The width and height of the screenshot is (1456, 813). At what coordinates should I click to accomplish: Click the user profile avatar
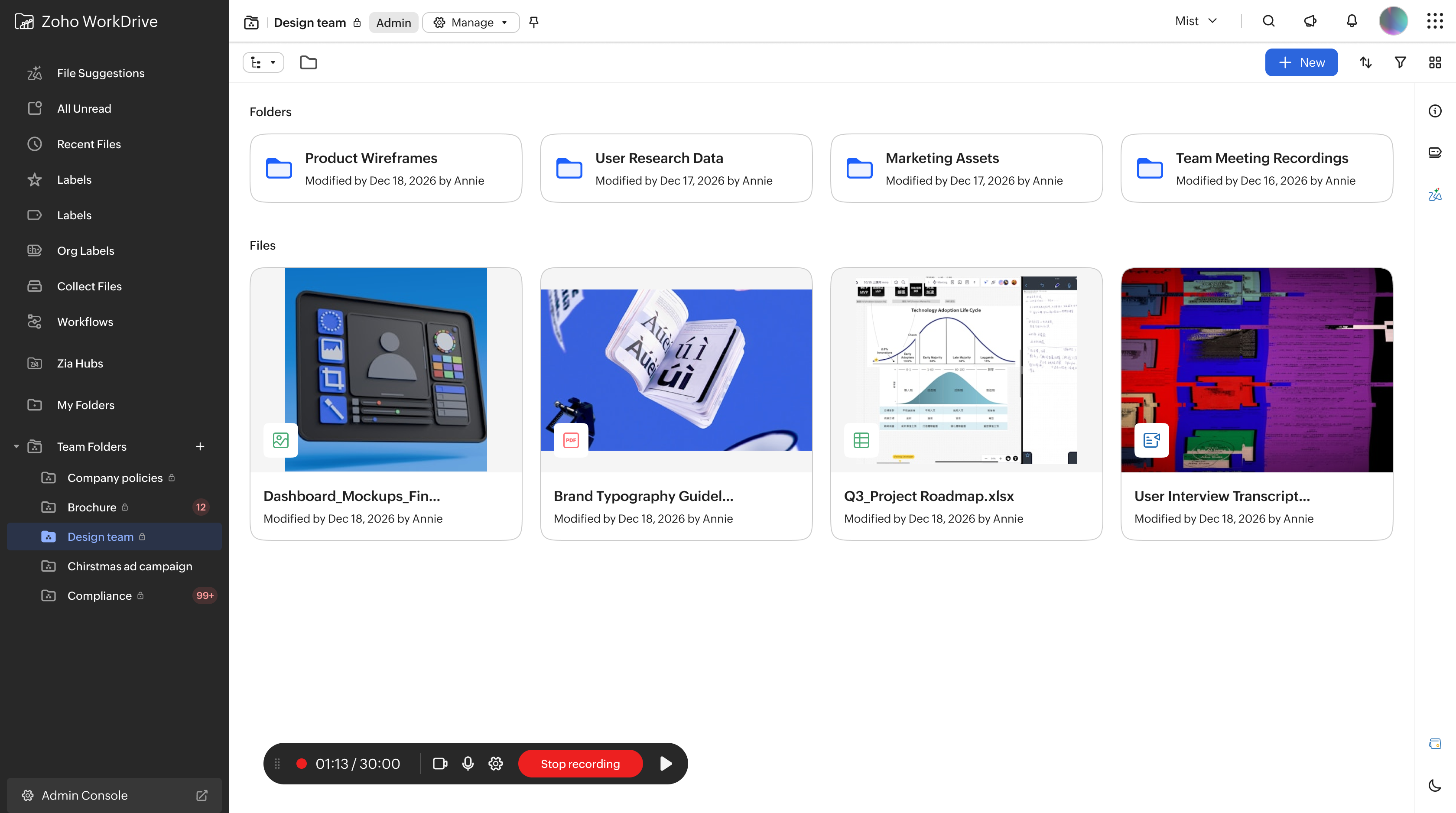[x=1393, y=22]
